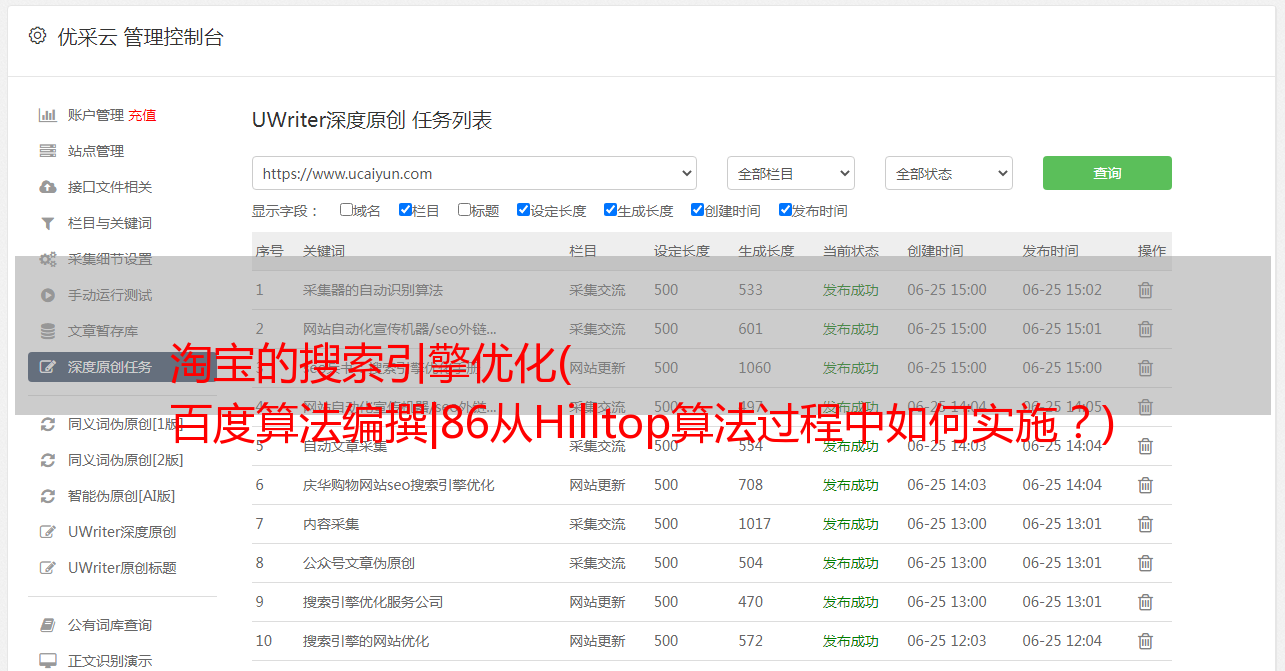
Task: Delete the 搜索引擎的网站优化 task
Action: [1145, 641]
